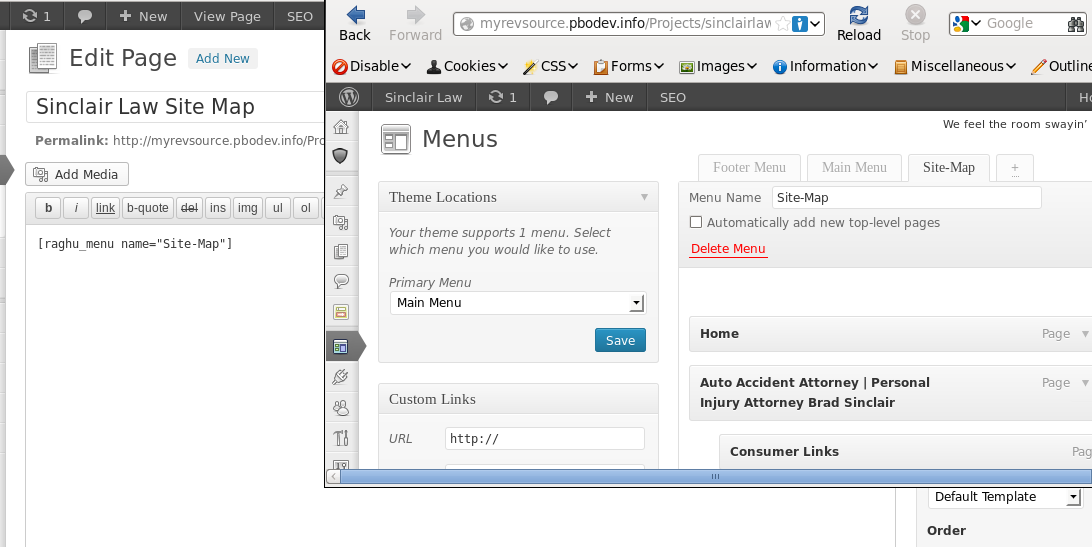
Task: Click the browser Forward arrow icon
Action: point(416,14)
